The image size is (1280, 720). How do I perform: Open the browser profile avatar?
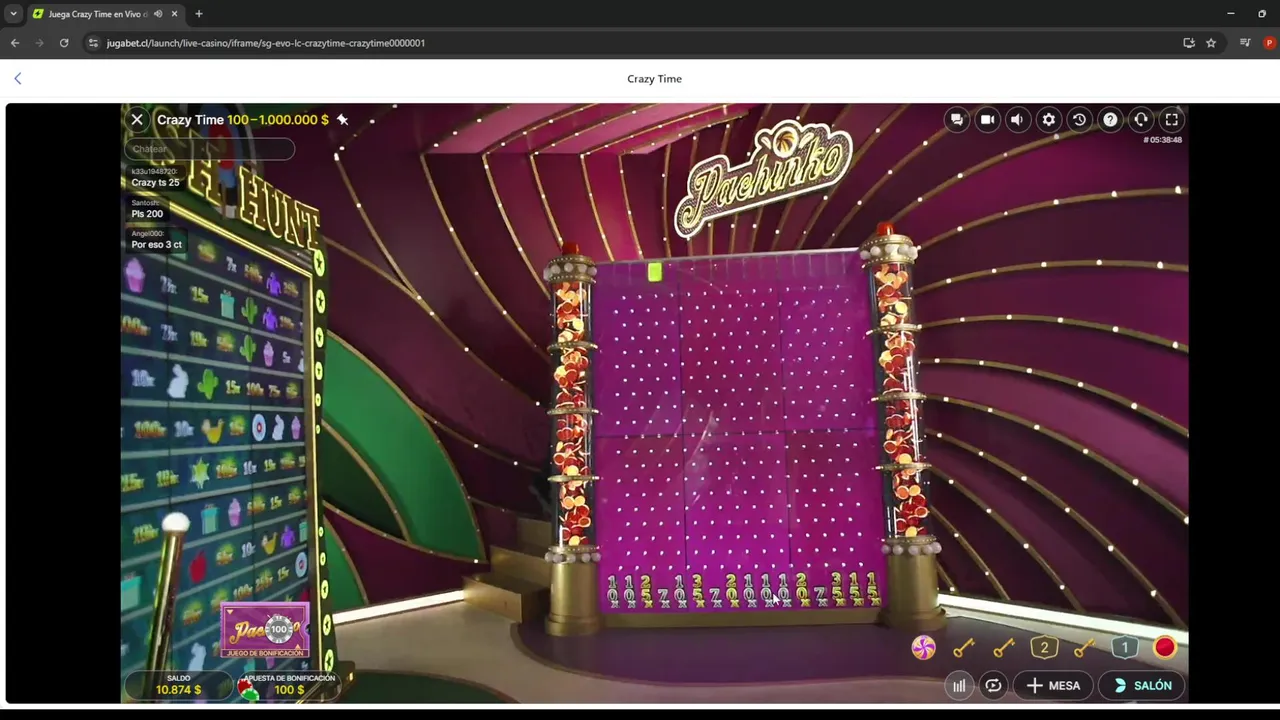coord(1270,43)
